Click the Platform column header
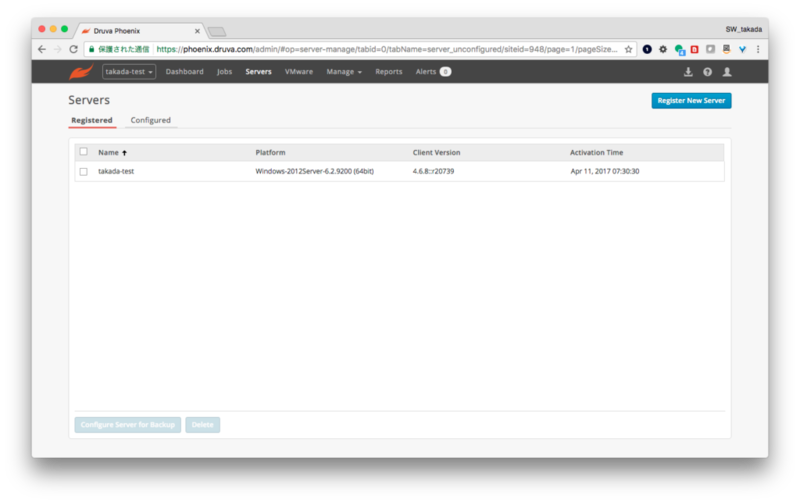Viewport: 800px width, 503px height. point(270,153)
